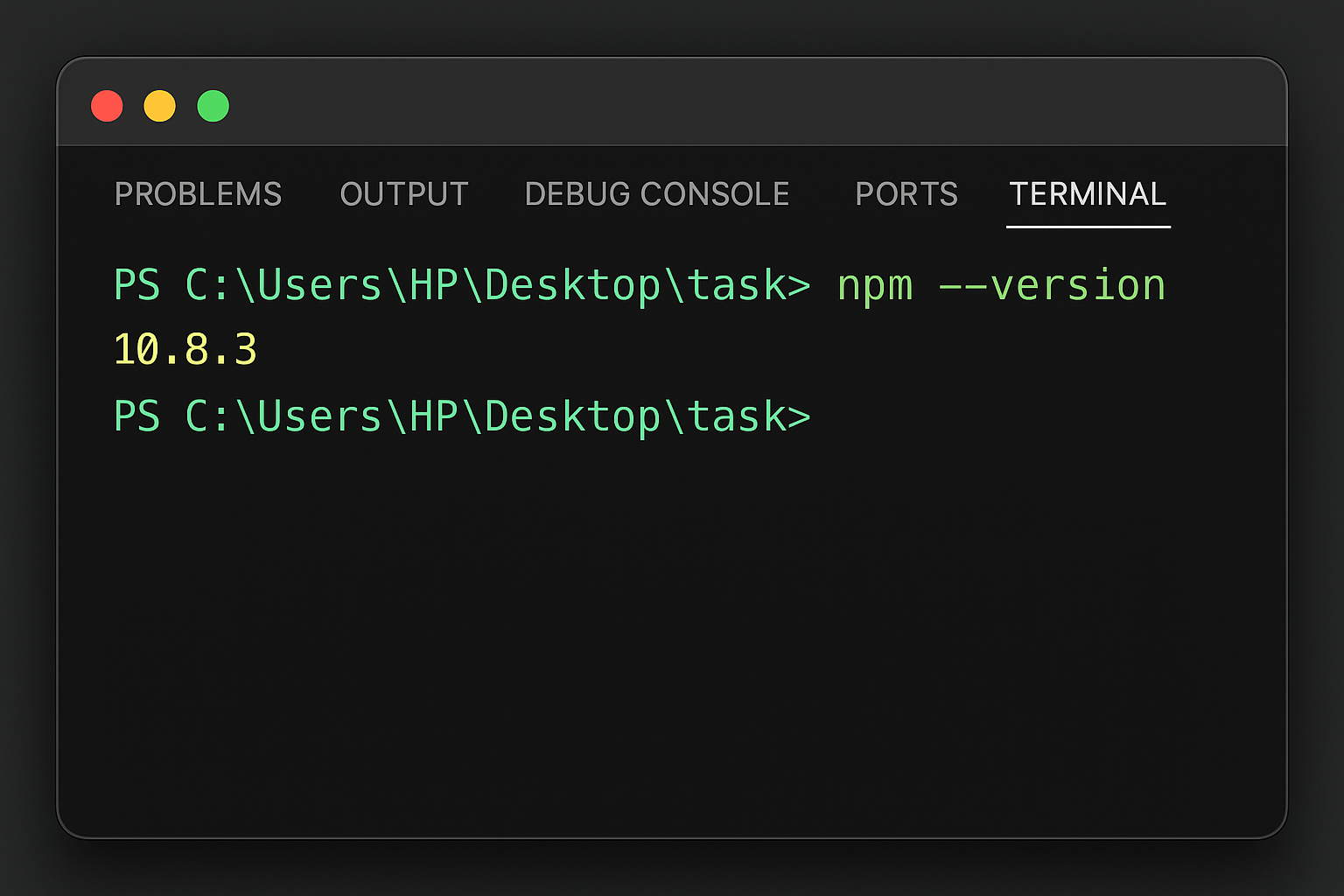Click the first PS C:\Users\HP\Desktop\task> prompt
The width and height of the screenshot is (1344, 896).
463,286
